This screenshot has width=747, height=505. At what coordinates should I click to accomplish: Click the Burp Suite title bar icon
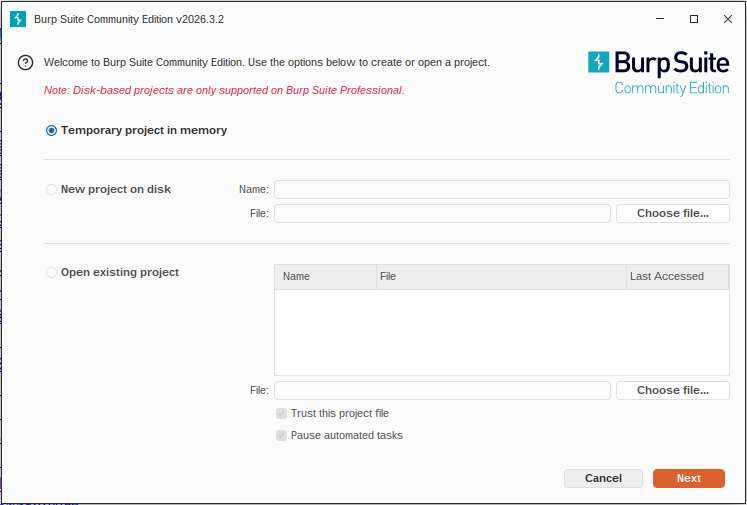tap(18, 19)
